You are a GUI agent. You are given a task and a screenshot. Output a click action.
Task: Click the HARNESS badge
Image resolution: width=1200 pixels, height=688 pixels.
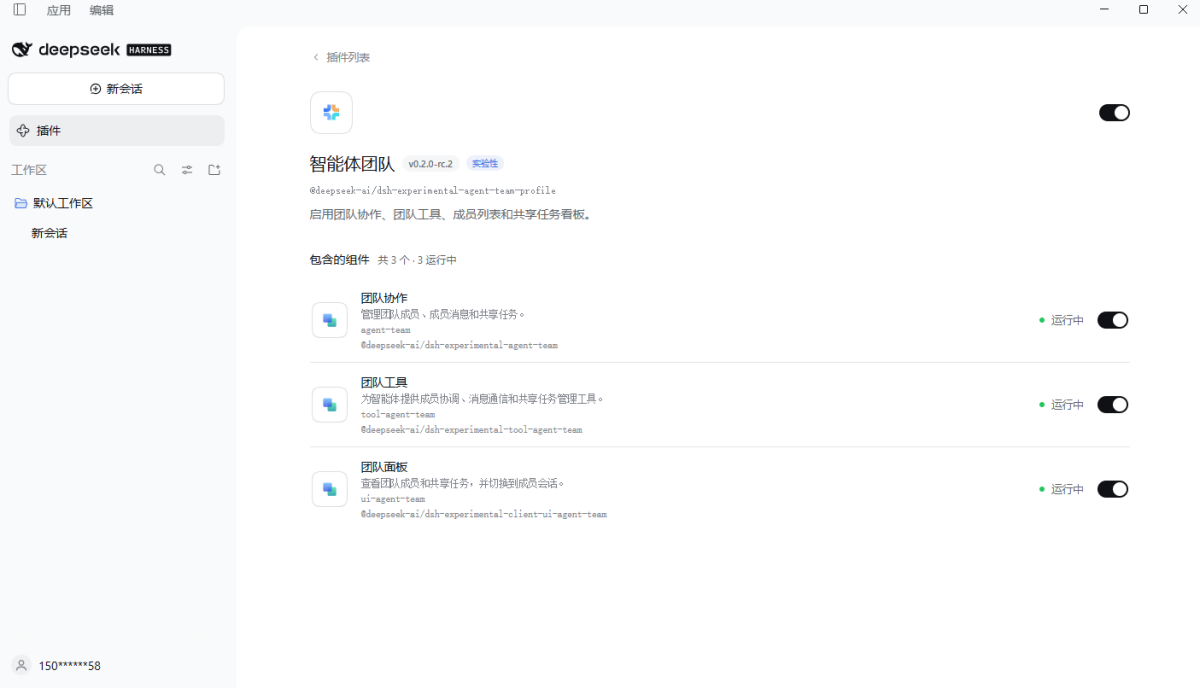tap(149, 50)
